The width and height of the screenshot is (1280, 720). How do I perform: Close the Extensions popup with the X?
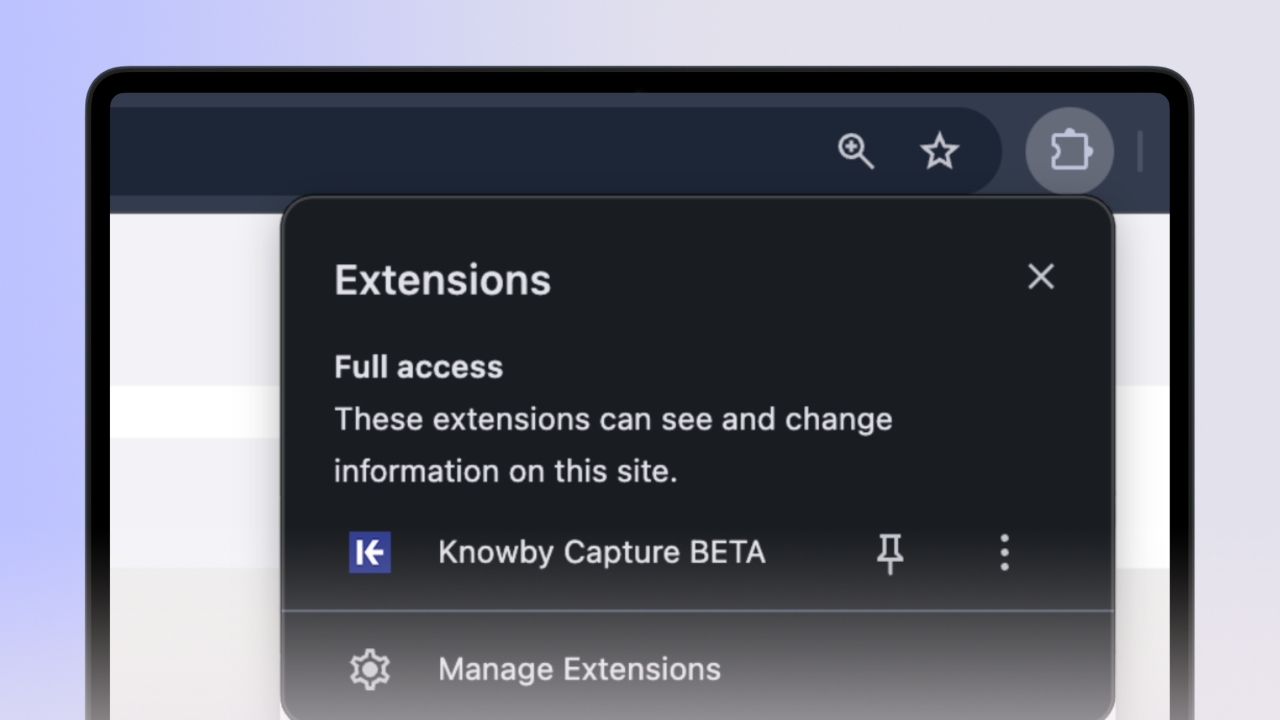click(1041, 277)
